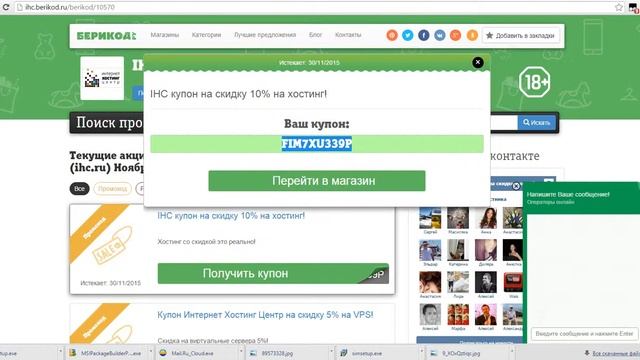The image size is (640, 360).
Task: Expand the dropdown arrow next to 9_XO-Qztqc.jpg download
Action: tap(511, 352)
